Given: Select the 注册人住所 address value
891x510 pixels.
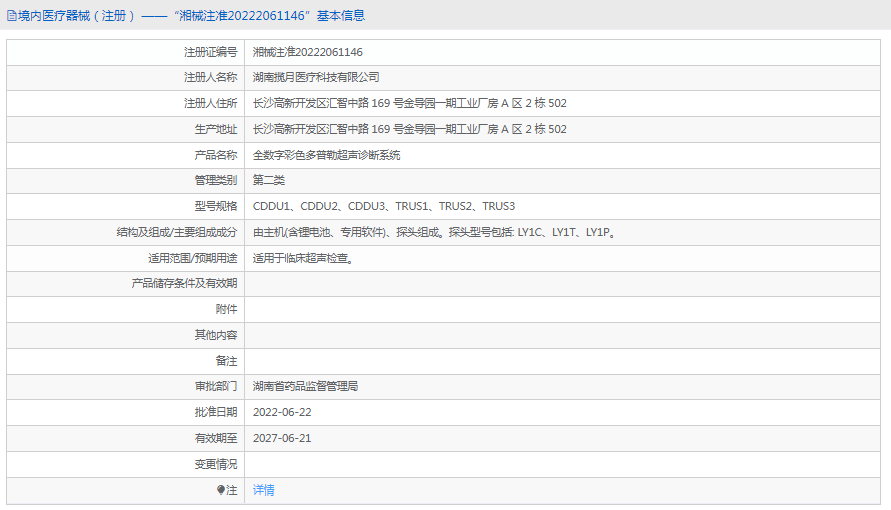Looking at the screenshot, I should [410, 103].
